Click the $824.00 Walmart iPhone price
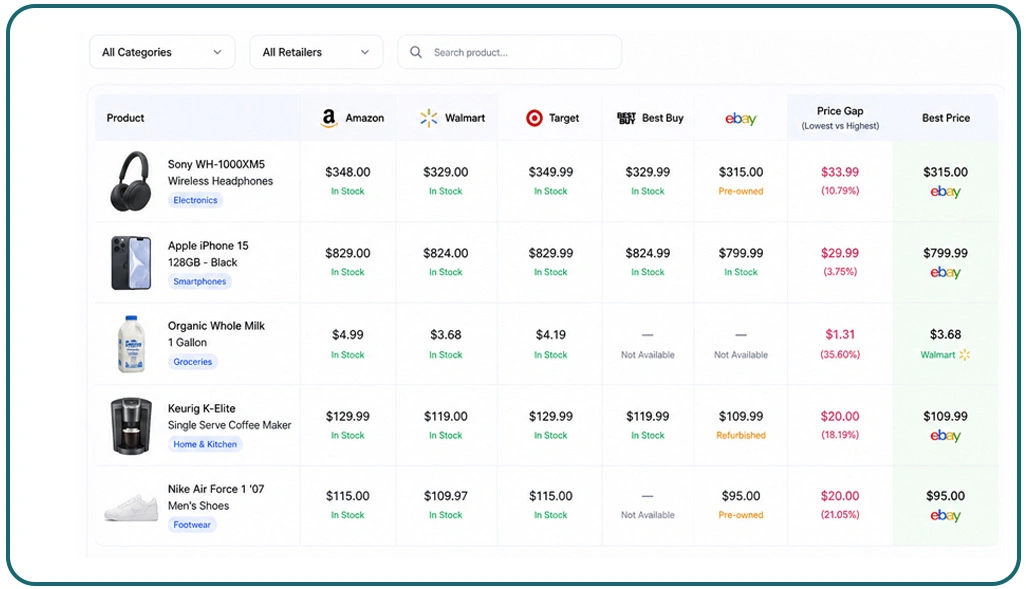This screenshot has width=1026, height=589. click(x=446, y=253)
